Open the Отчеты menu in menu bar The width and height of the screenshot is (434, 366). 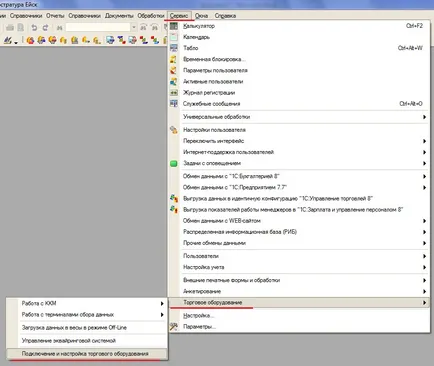(x=55, y=16)
